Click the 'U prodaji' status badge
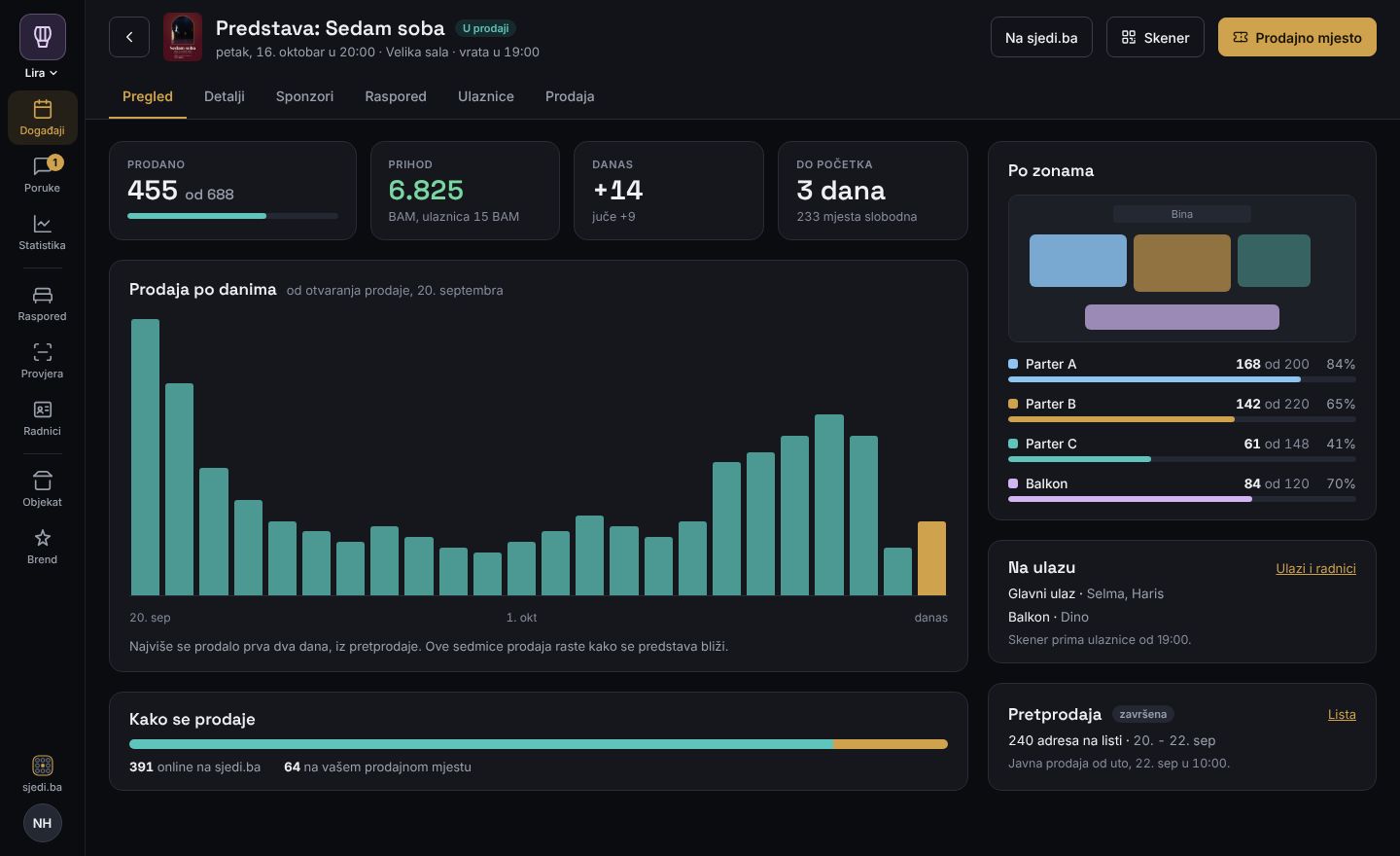Viewport: 1400px width, 856px height. coord(485,28)
